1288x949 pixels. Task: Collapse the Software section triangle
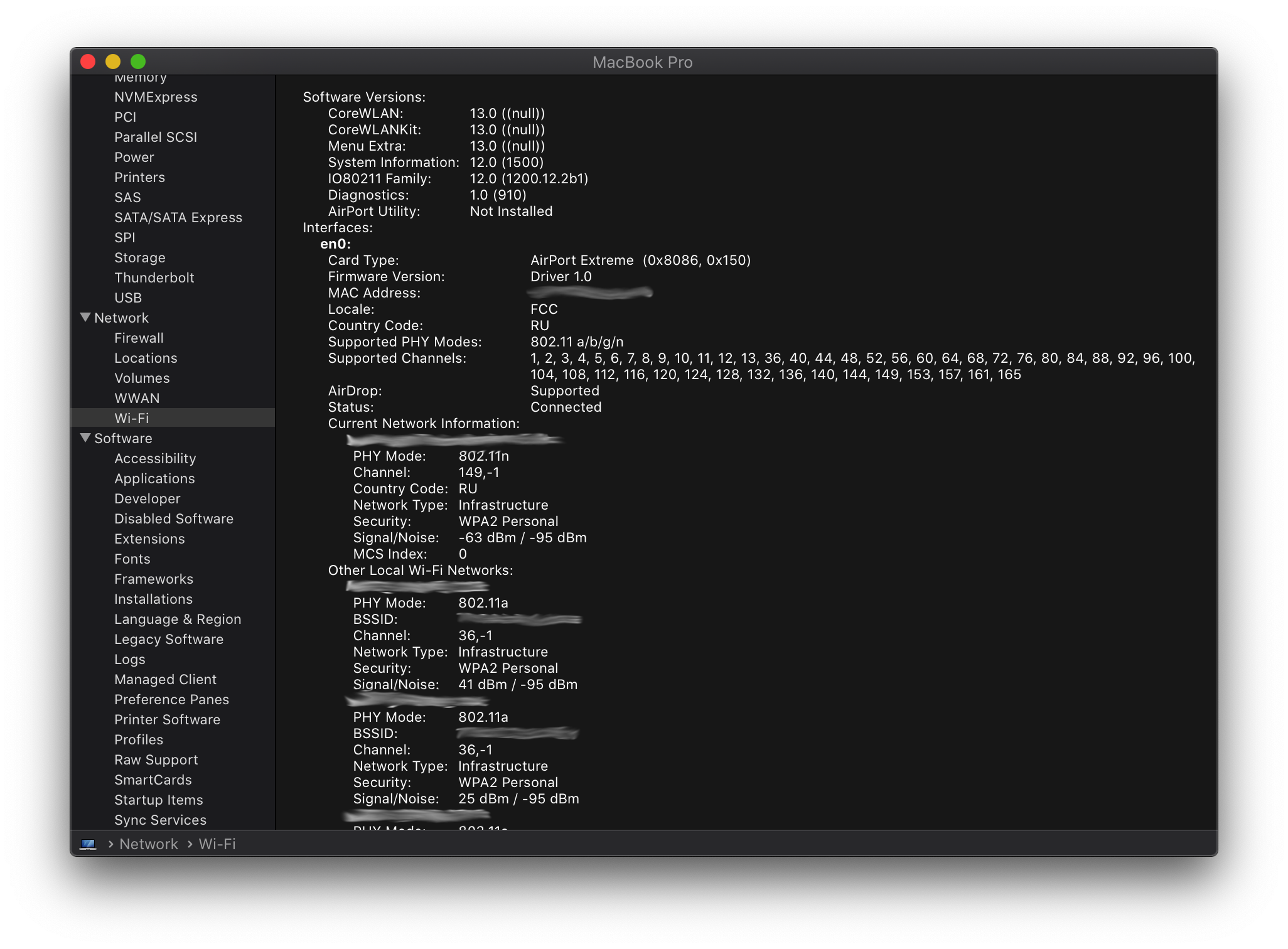[85, 438]
